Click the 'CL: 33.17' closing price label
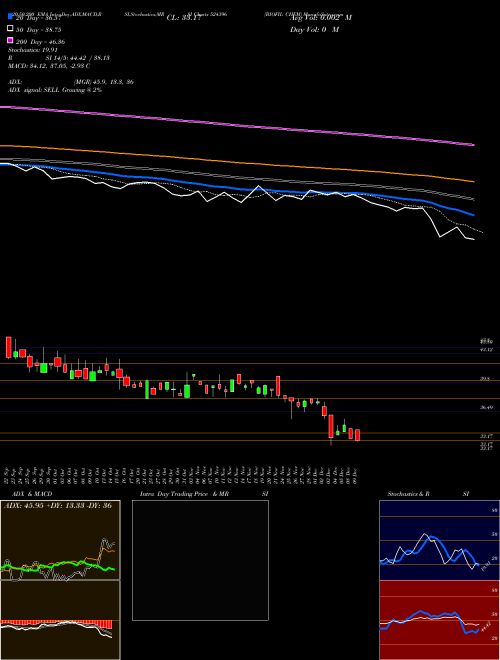Image resolution: width=500 pixels, height=660 pixels. 184,18
